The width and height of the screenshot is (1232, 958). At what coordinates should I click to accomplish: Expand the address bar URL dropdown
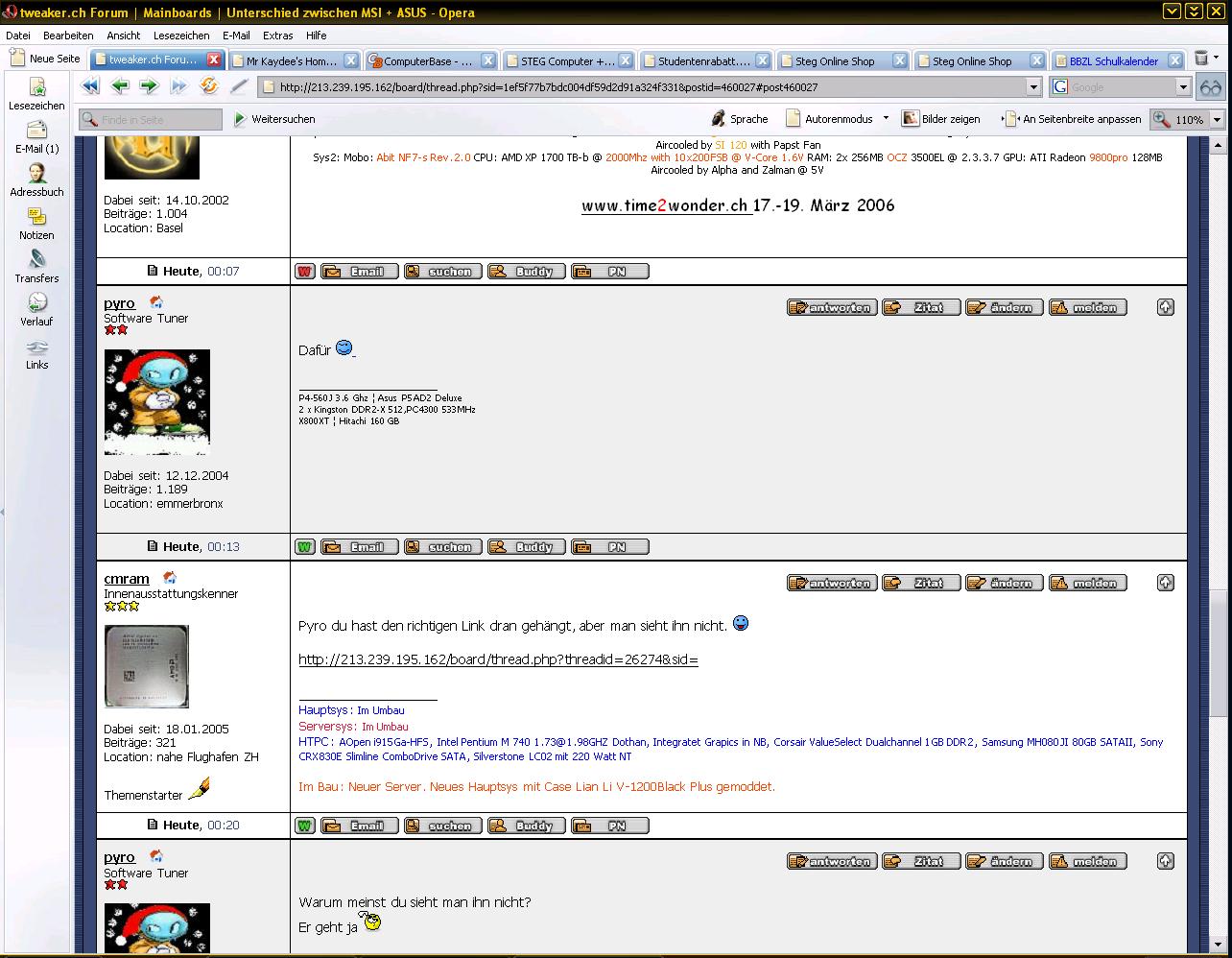pos(1033,87)
